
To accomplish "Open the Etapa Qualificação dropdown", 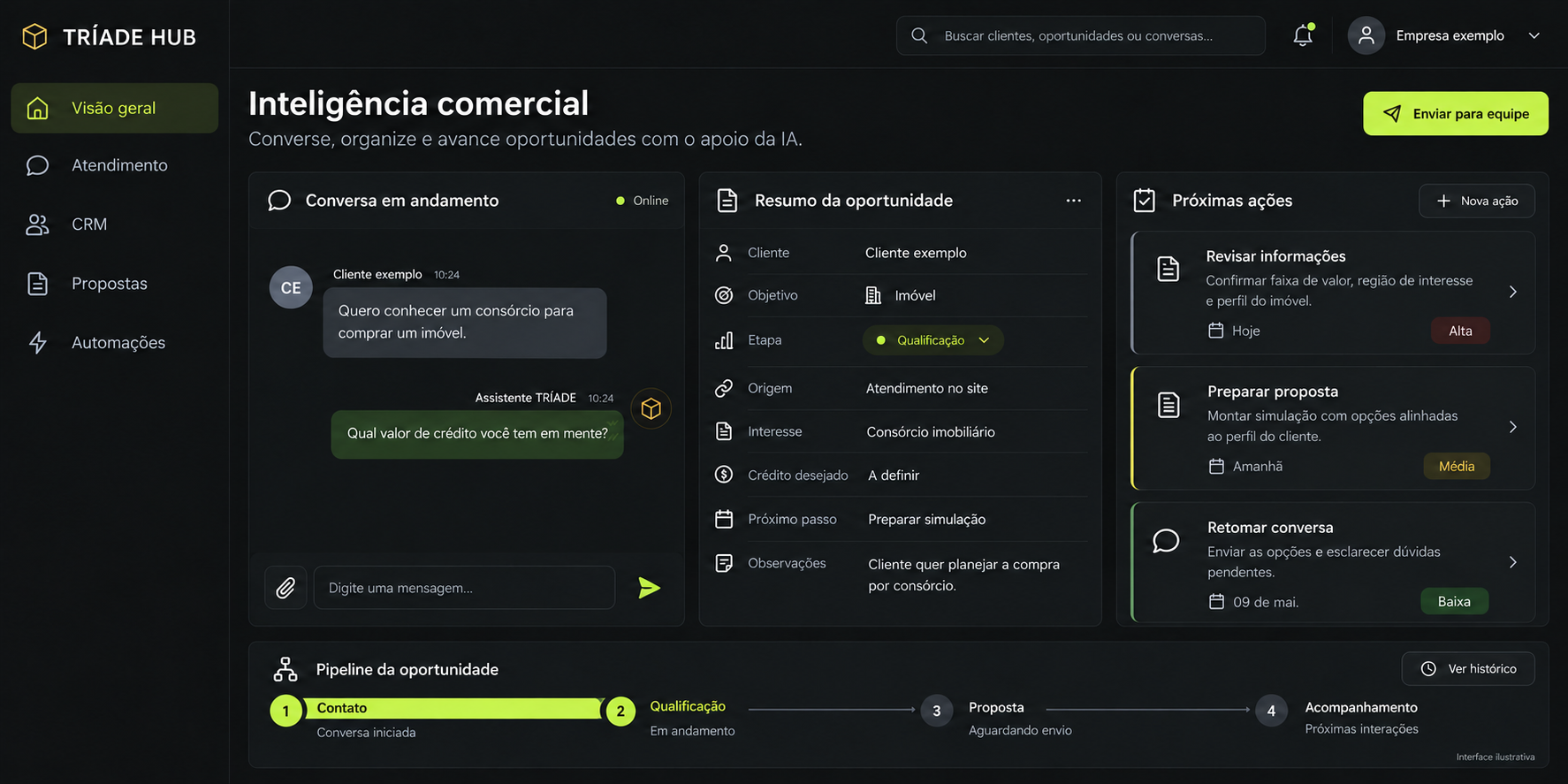I will click(x=932, y=340).
